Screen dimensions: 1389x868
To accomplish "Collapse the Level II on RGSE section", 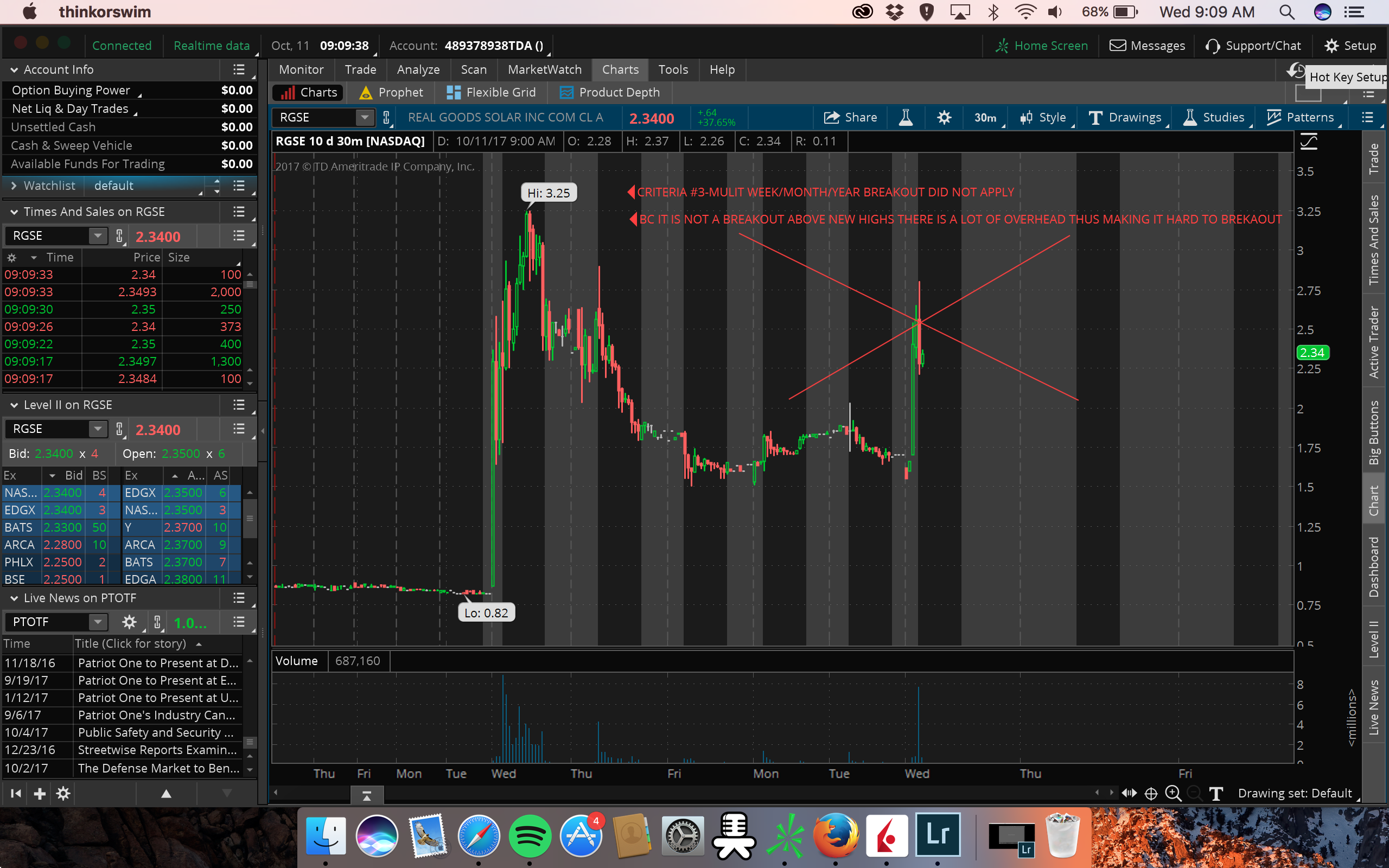I will pos(14,405).
